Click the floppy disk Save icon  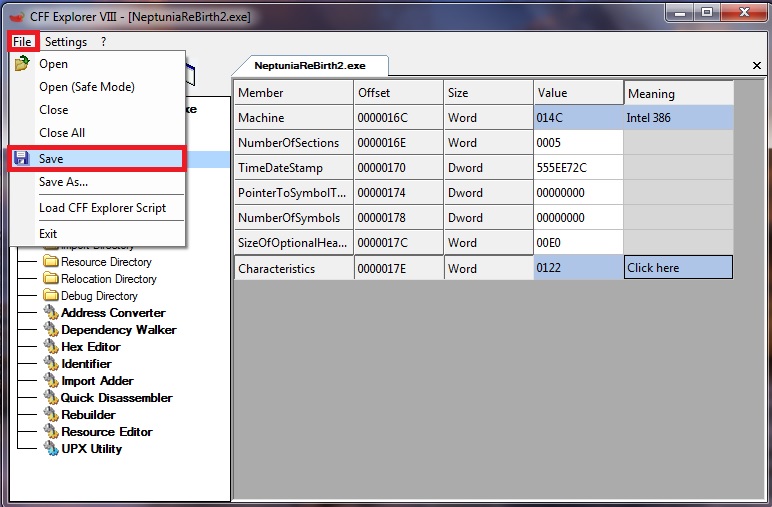(21, 158)
